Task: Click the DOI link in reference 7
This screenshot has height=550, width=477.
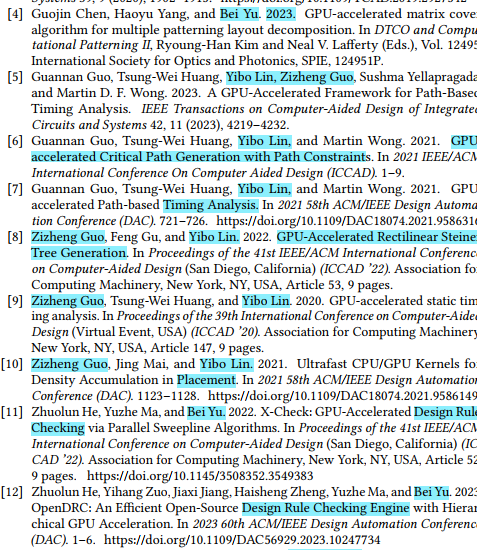Action: 347,221
